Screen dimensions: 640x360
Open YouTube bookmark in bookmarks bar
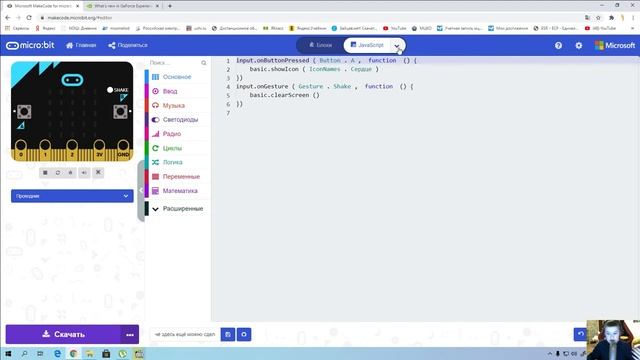point(394,28)
